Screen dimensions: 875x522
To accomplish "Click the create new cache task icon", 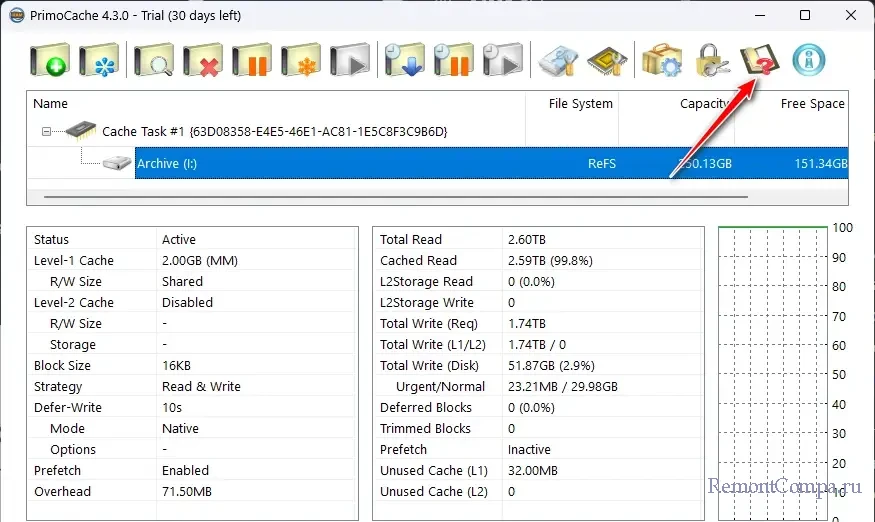I will pyautogui.click(x=50, y=60).
